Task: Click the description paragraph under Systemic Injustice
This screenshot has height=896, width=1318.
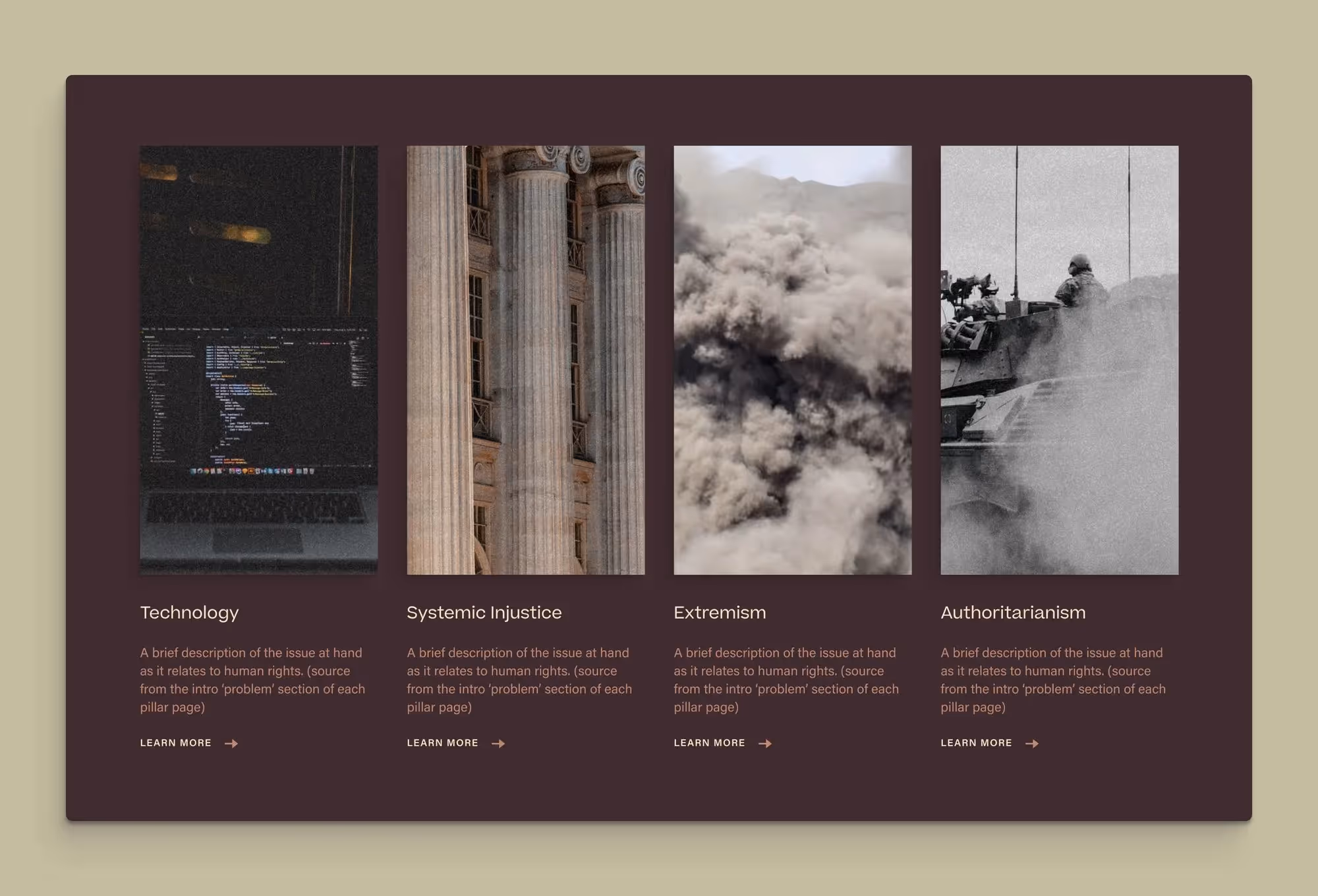Action: click(519, 679)
